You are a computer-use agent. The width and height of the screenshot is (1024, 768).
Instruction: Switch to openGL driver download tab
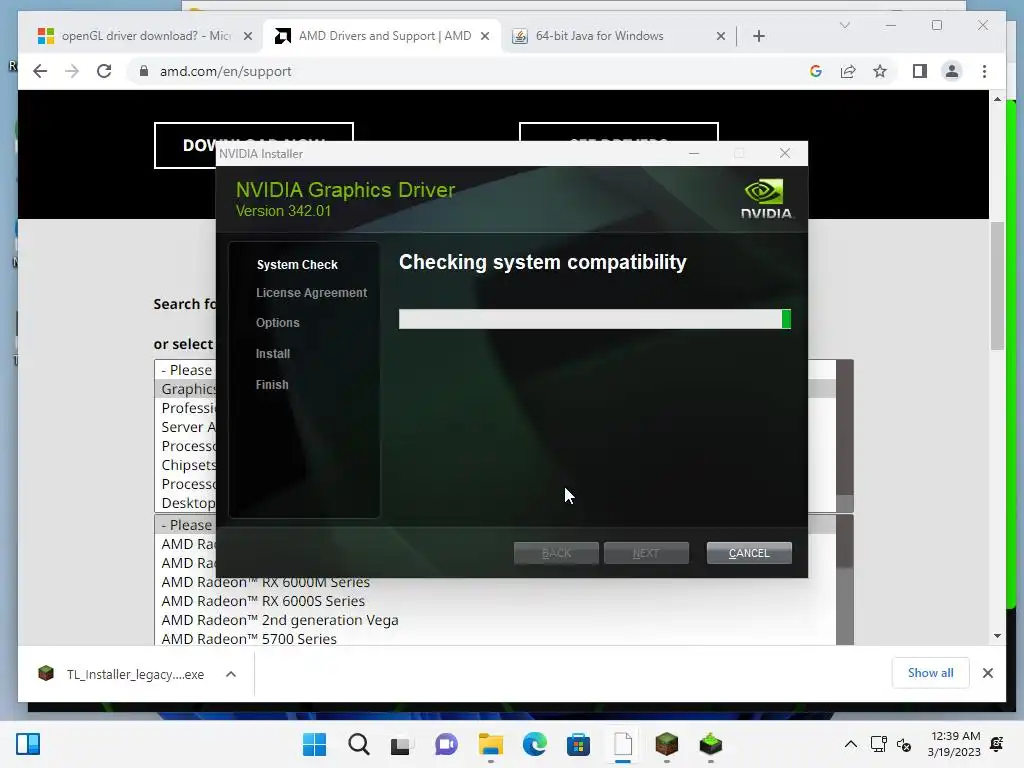tap(145, 36)
